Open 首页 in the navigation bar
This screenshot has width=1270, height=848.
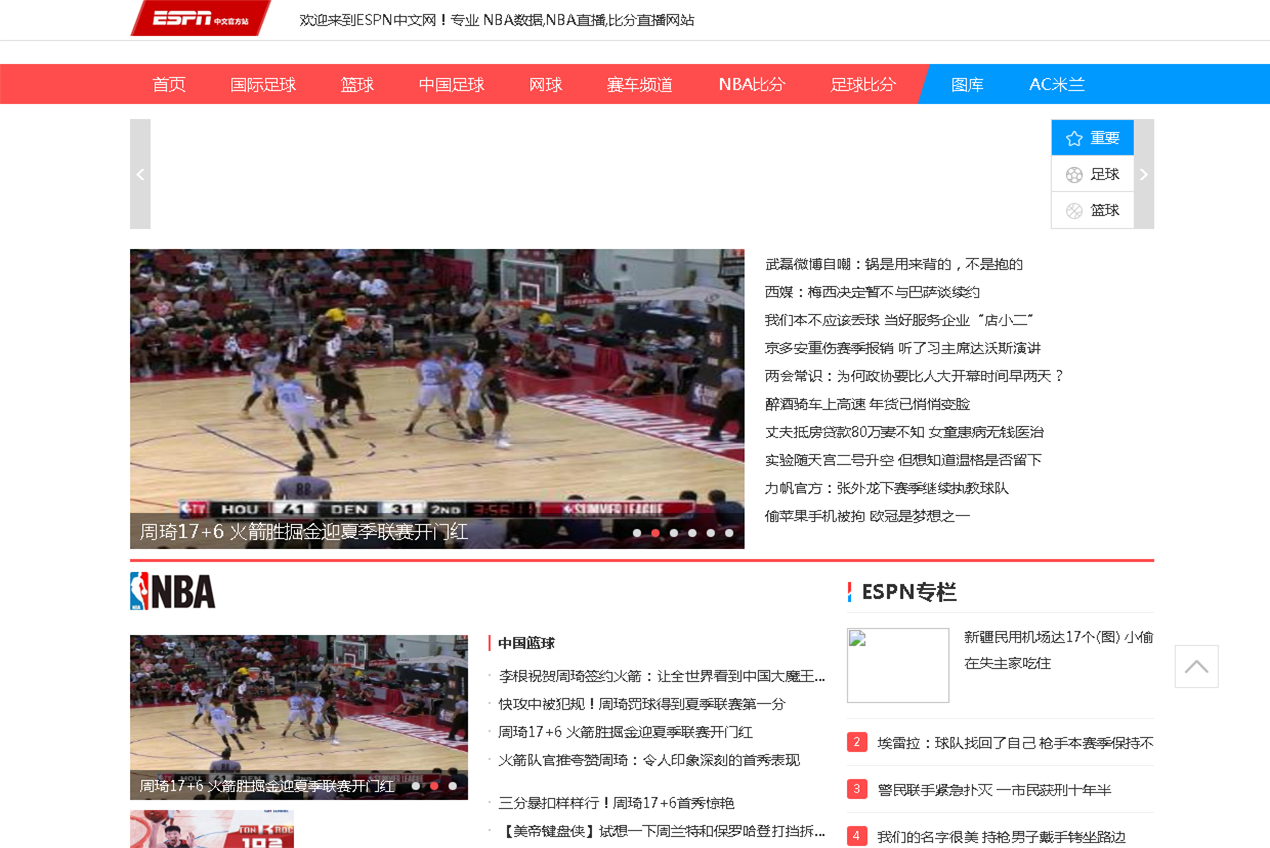point(169,84)
